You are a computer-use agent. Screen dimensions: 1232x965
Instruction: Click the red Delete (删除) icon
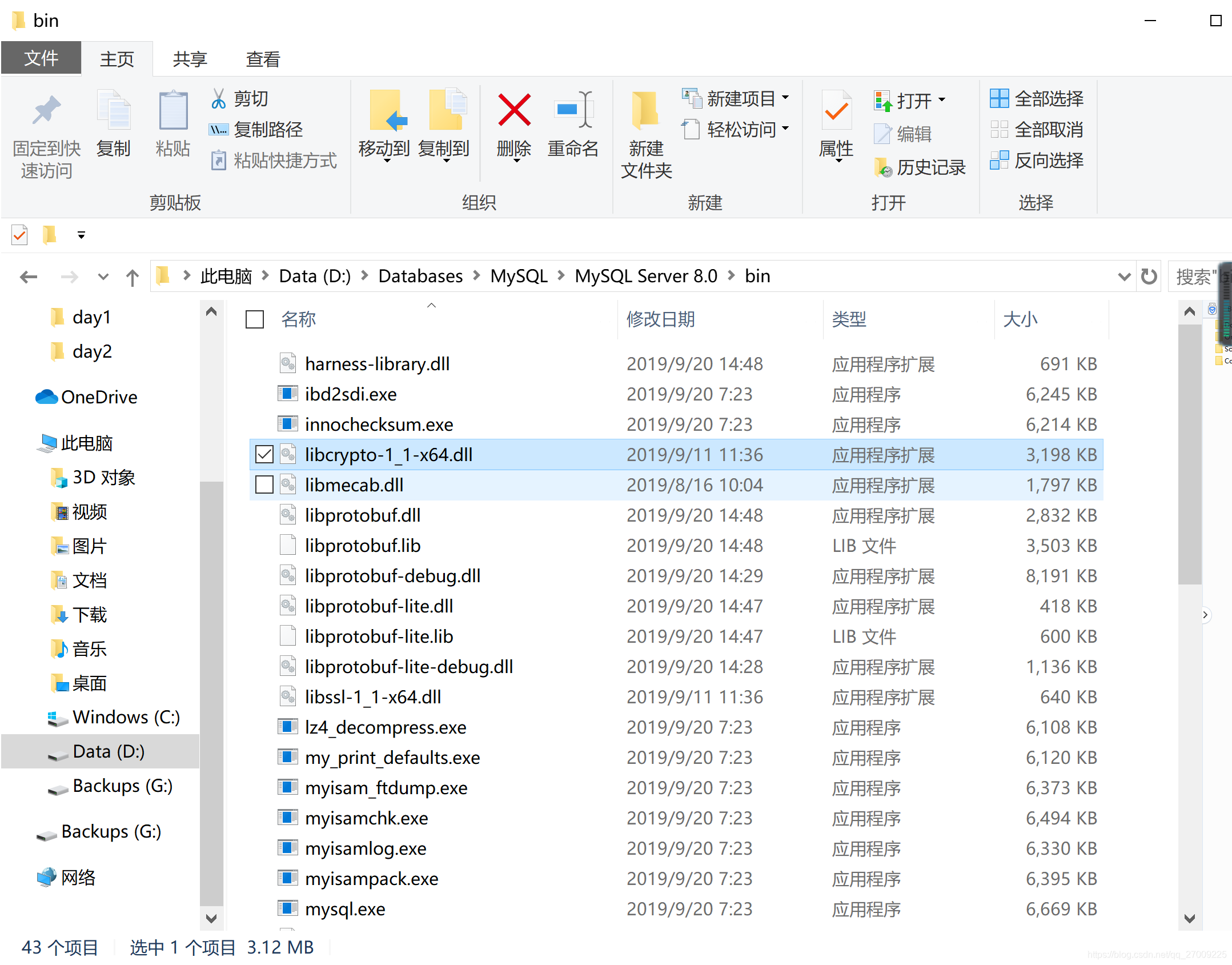pyautogui.click(x=514, y=110)
